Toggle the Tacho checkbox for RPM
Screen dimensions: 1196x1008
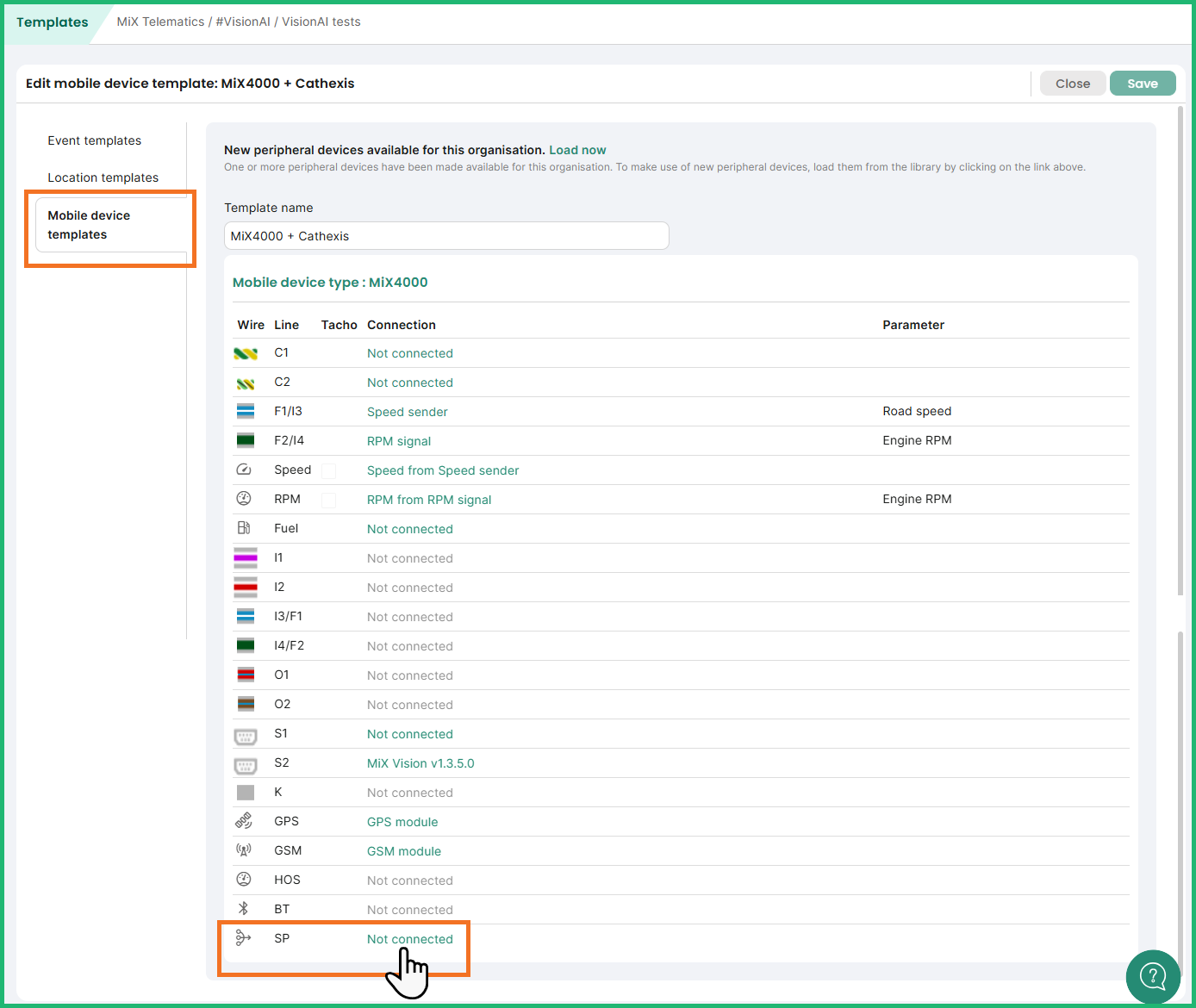coord(328,500)
